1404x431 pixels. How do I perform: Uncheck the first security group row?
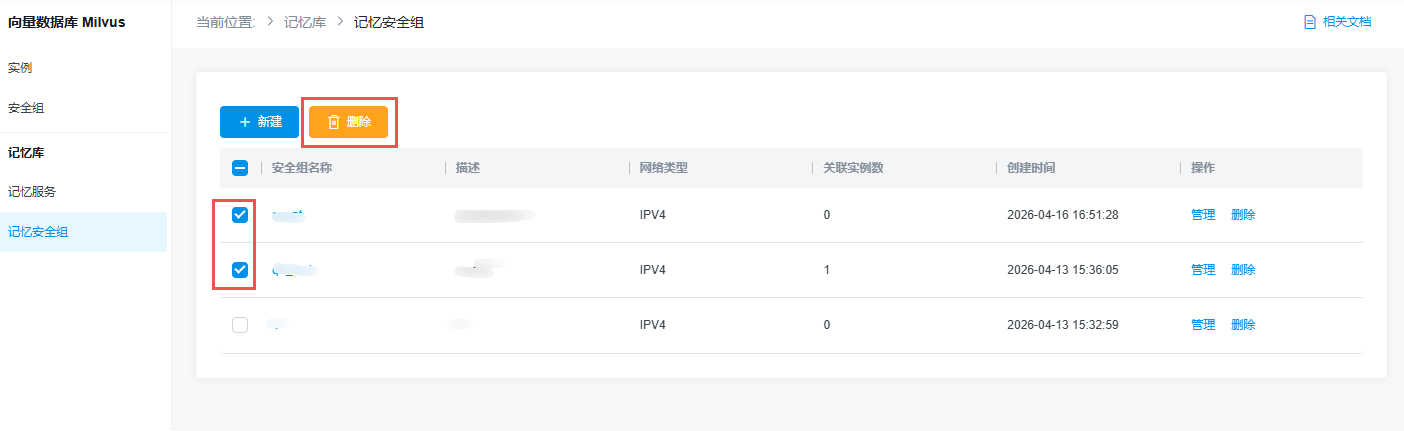(x=240, y=215)
